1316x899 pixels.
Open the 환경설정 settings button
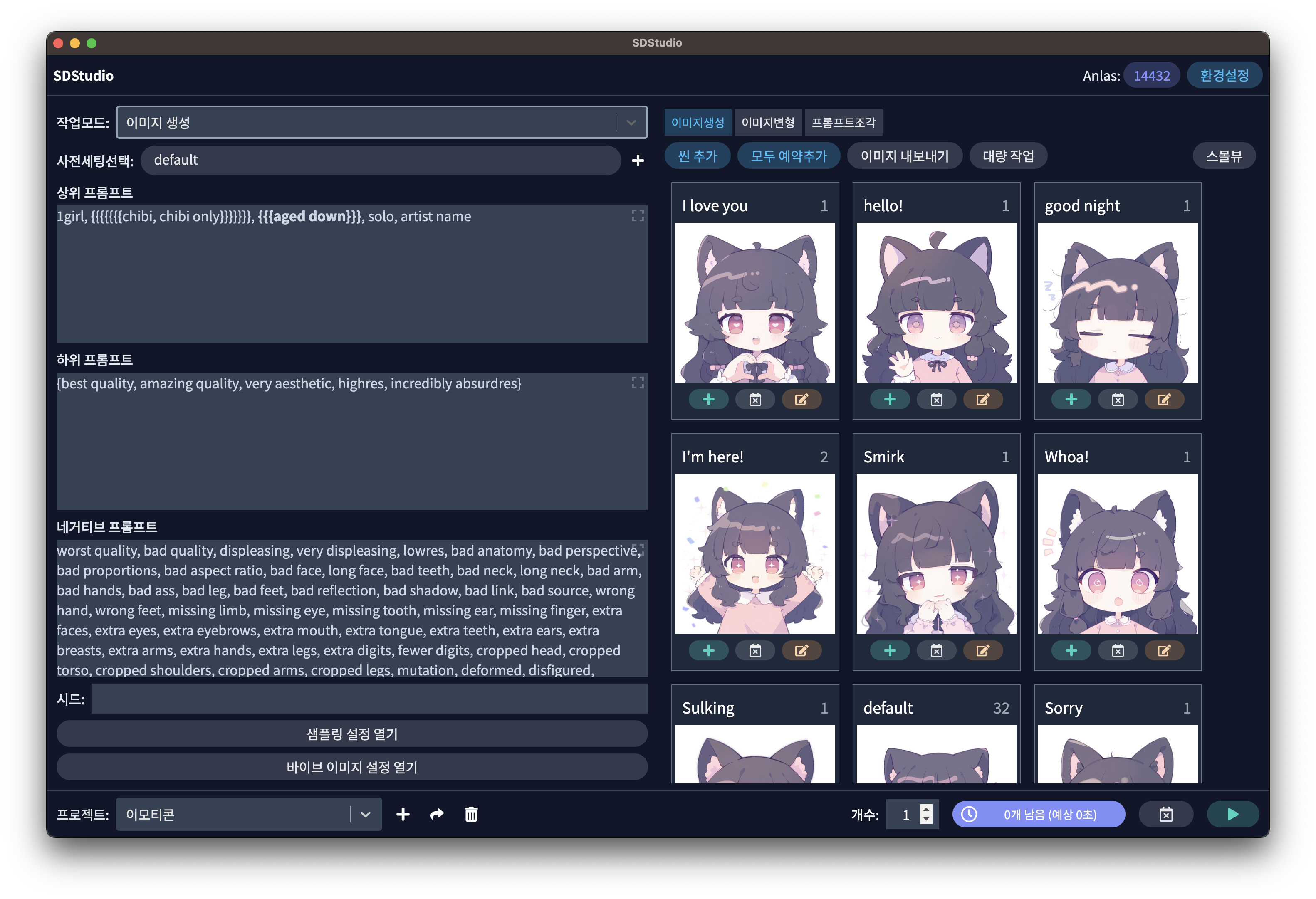coord(1224,75)
